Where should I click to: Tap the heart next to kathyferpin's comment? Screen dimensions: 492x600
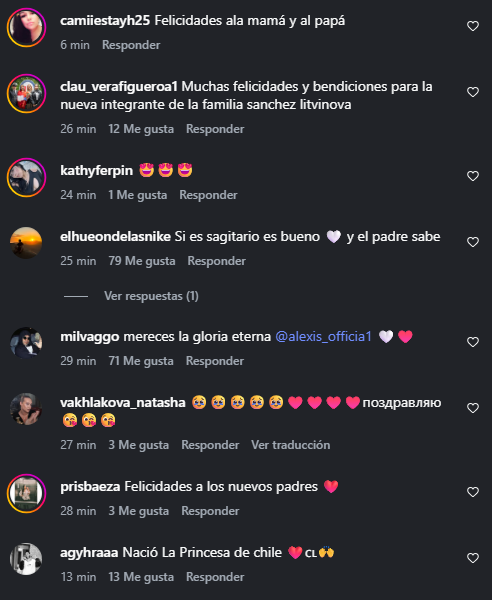[x=473, y=176]
